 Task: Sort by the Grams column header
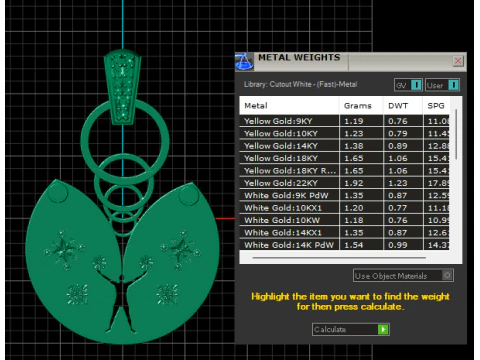(361, 106)
